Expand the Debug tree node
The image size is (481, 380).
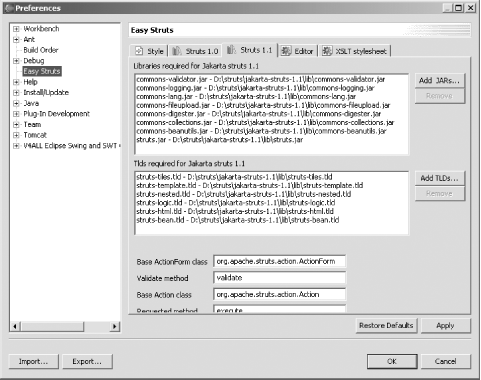tap(16, 61)
